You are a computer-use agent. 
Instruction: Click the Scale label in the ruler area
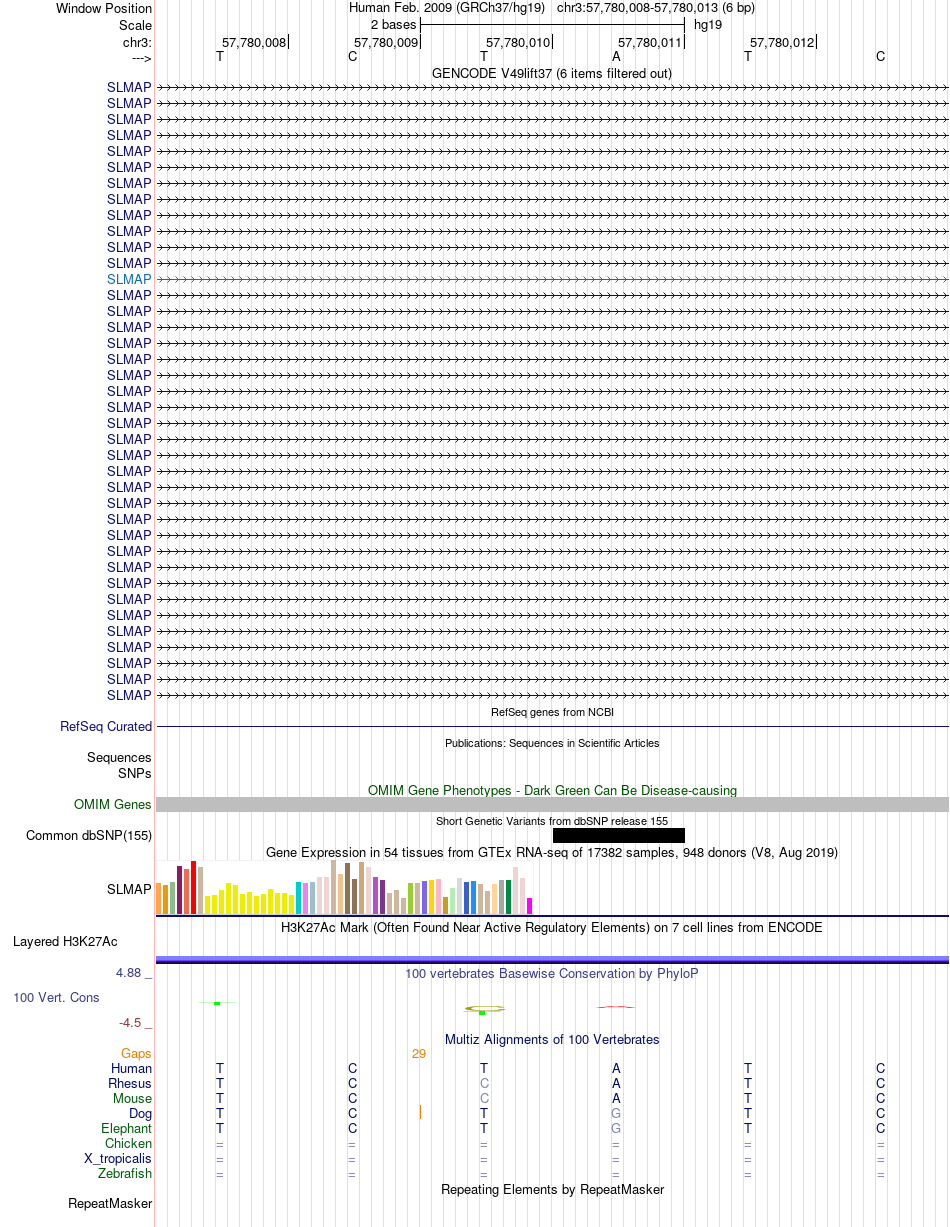click(135, 25)
